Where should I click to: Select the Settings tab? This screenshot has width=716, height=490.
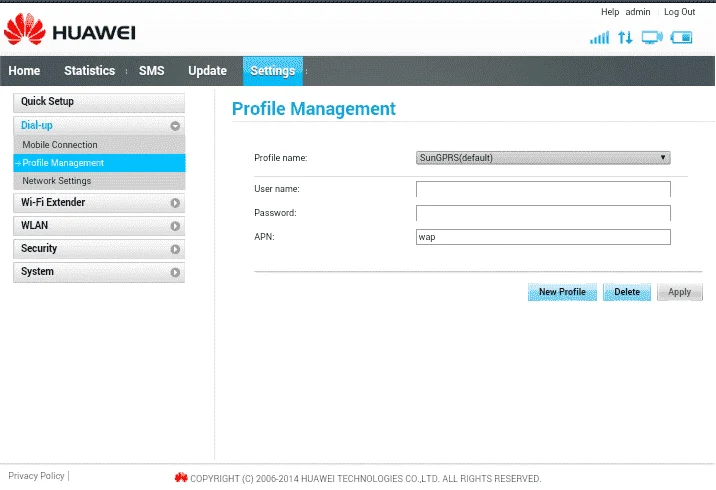[x=273, y=71]
